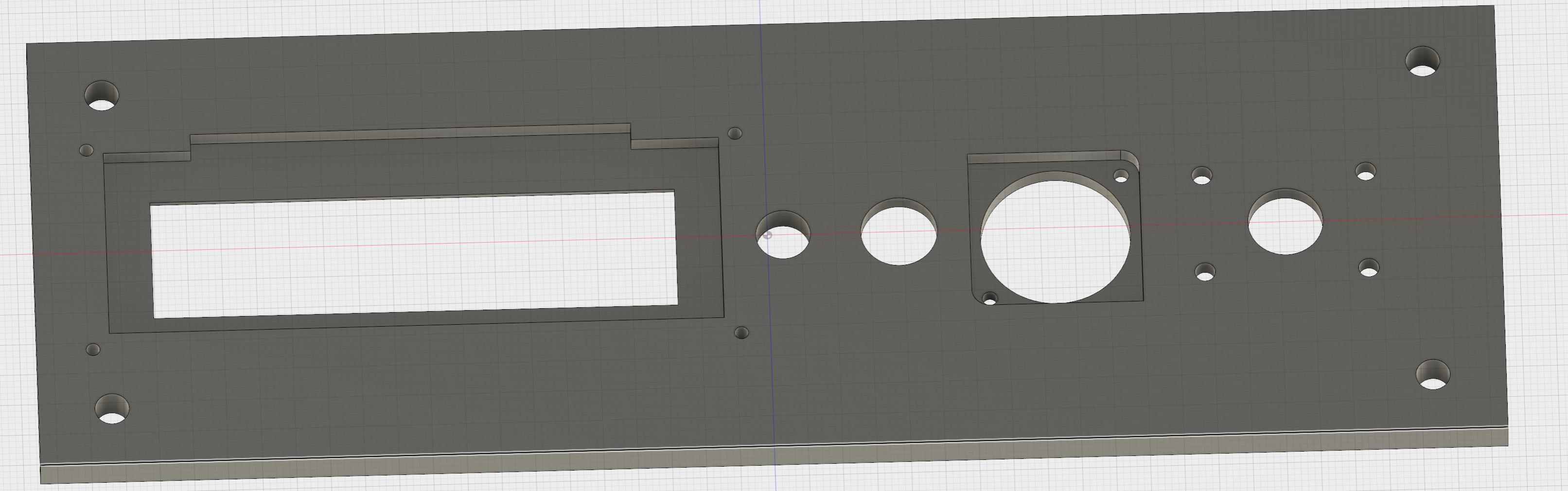The width and height of the screenshot is (1568, 491).
Task: Select the lower-right small hole of the four-hole pattern
Action: [1369, 268]
